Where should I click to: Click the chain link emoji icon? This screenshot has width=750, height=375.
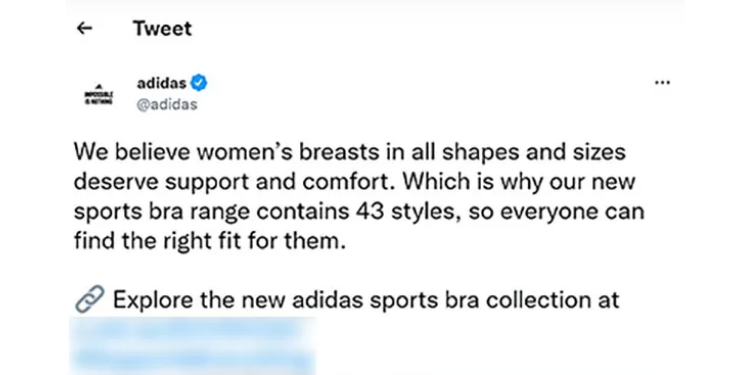click(x=90, y=299)
